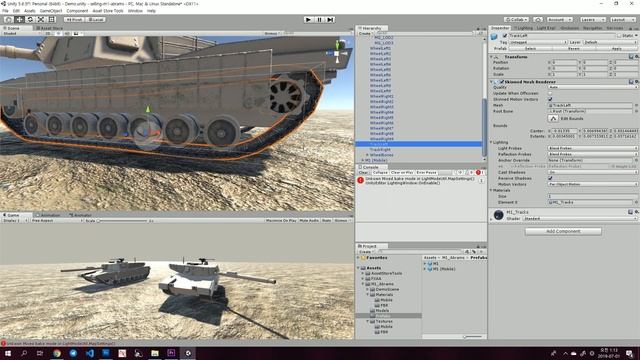Open the Gizmos dropdown in Scene view
Viewport: 640px width, 360px height.
pyautogui.click(x=271, y=33)
